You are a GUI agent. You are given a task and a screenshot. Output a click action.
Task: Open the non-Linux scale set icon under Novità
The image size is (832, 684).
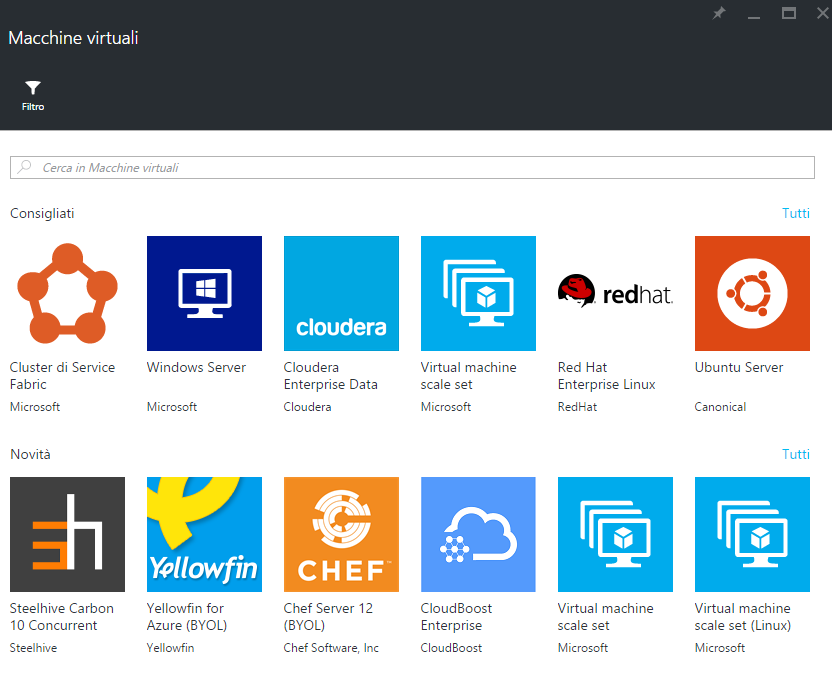pos(615,534)
